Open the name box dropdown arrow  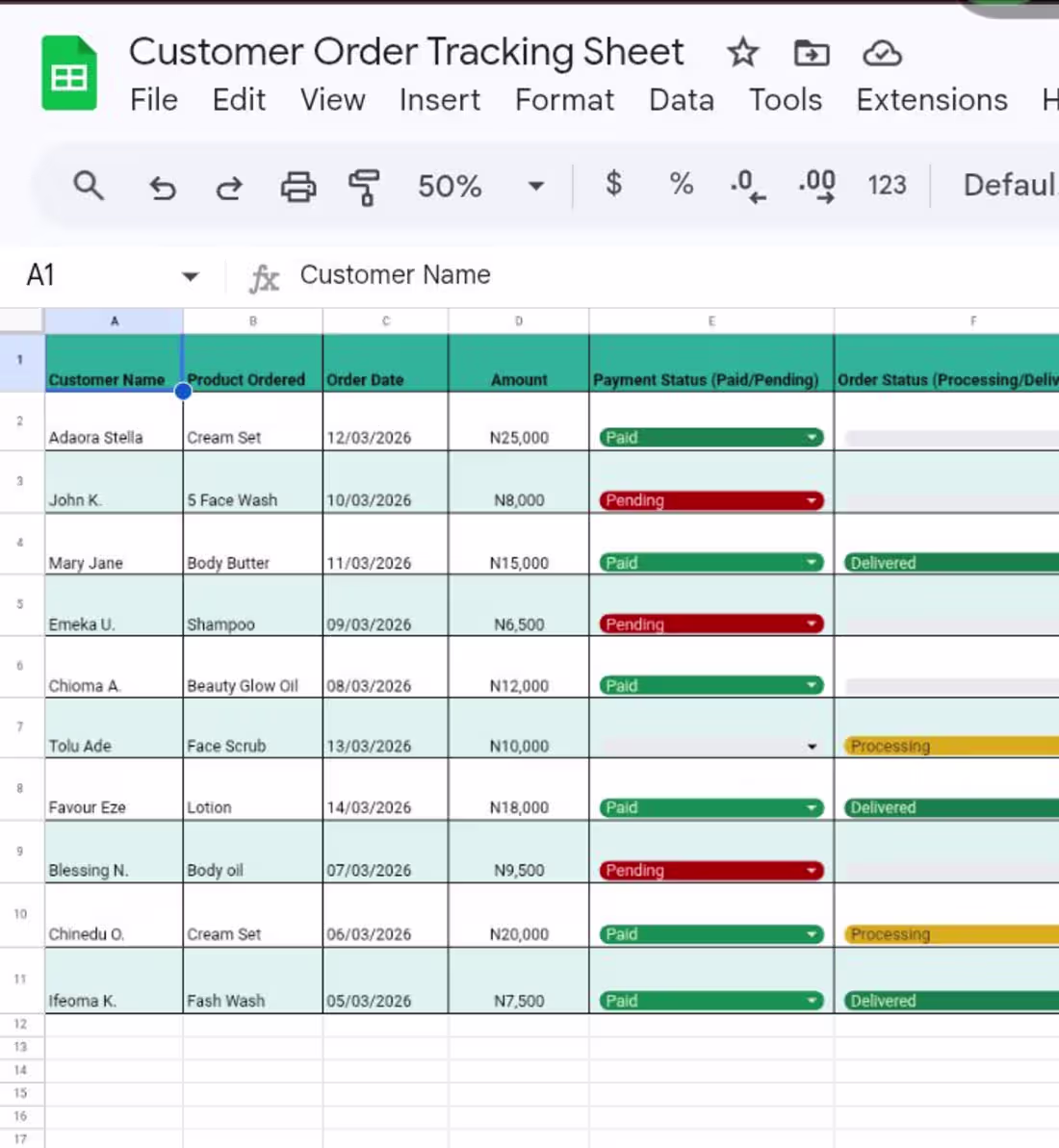point(191,276)
